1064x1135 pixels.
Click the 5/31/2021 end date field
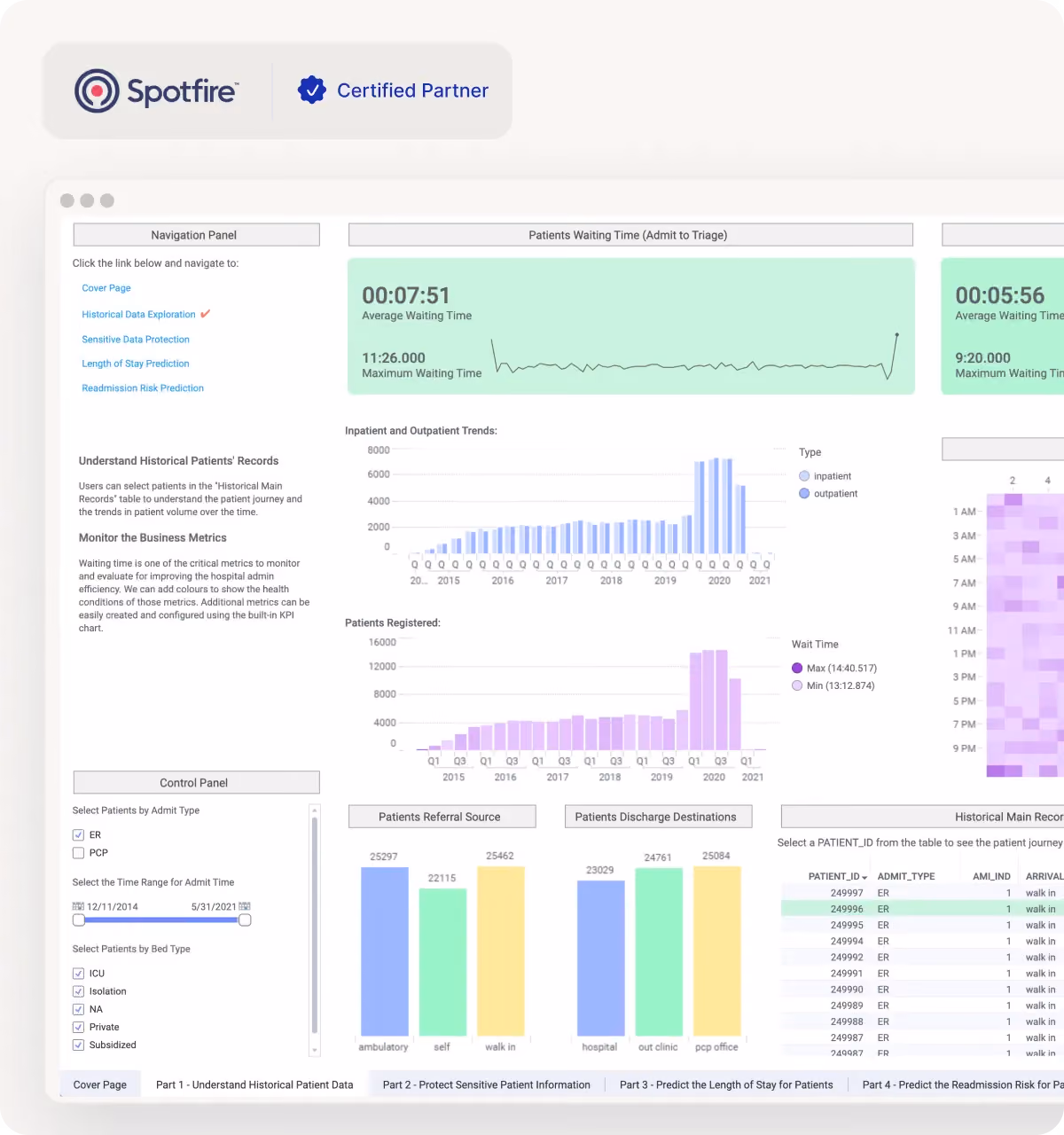point(214,907)
